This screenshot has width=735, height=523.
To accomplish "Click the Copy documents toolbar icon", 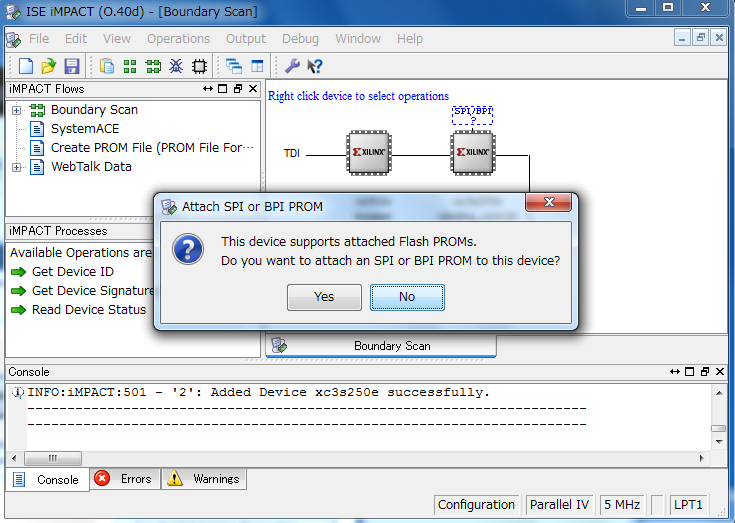I will coord(107,66).
